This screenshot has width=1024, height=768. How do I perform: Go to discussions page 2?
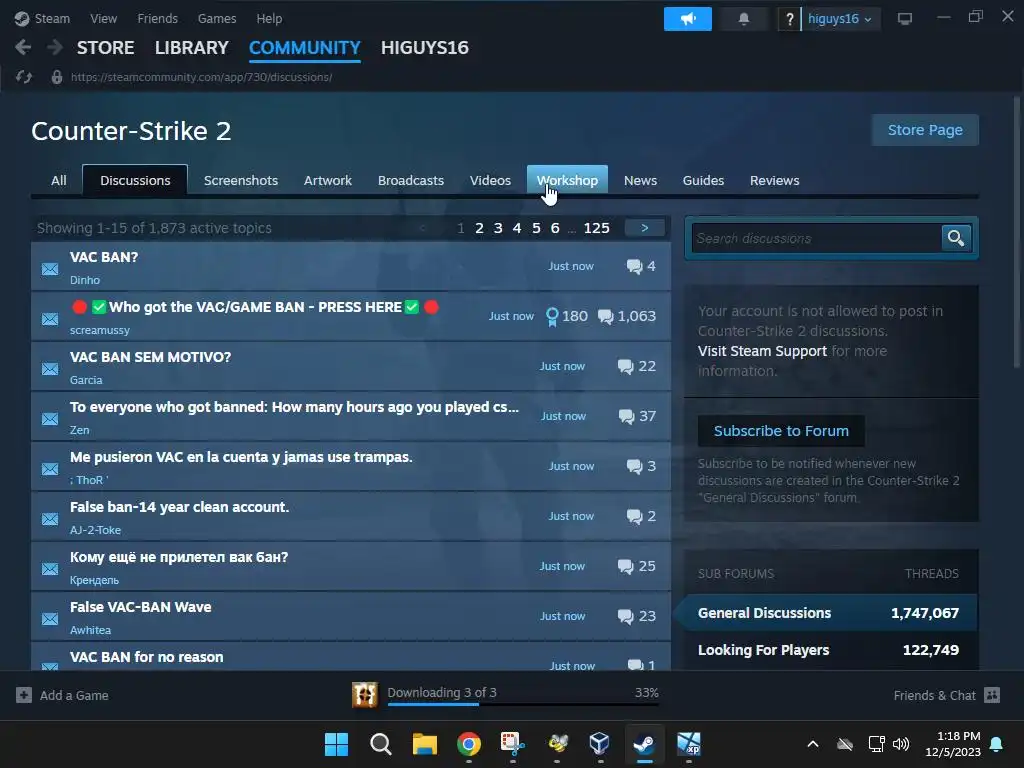click(x=479, y=228)
